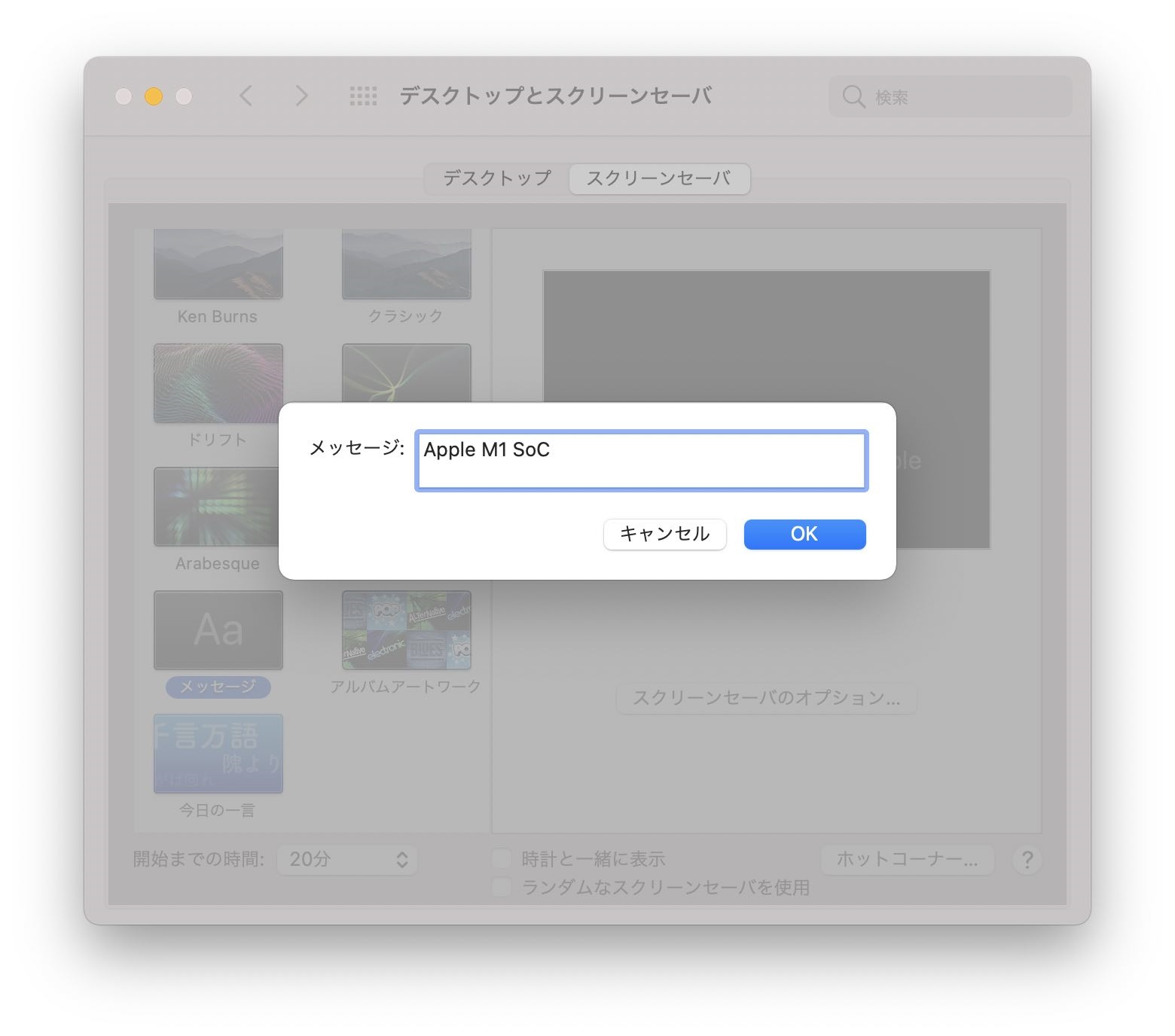Switch to the デスクトップ tab
The image size is (1175, 1036).
497,178
